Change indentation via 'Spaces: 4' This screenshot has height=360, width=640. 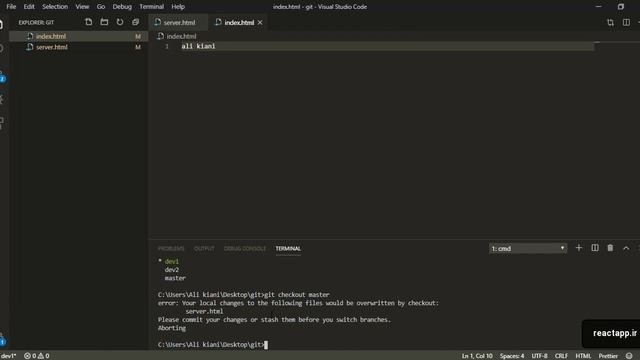[512, 356]
